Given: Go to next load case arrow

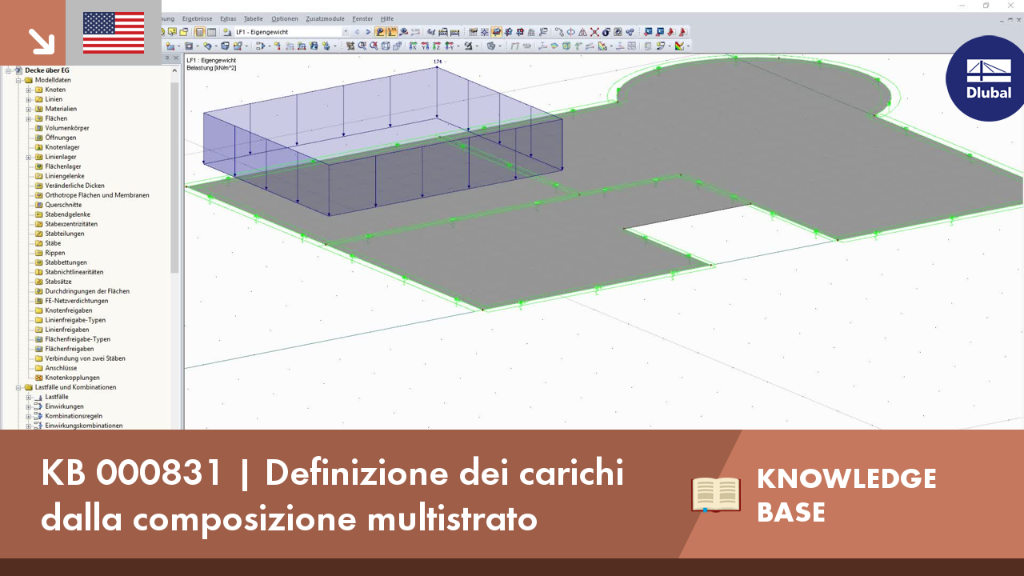Looking at the screenshot, I should (368, 32).
